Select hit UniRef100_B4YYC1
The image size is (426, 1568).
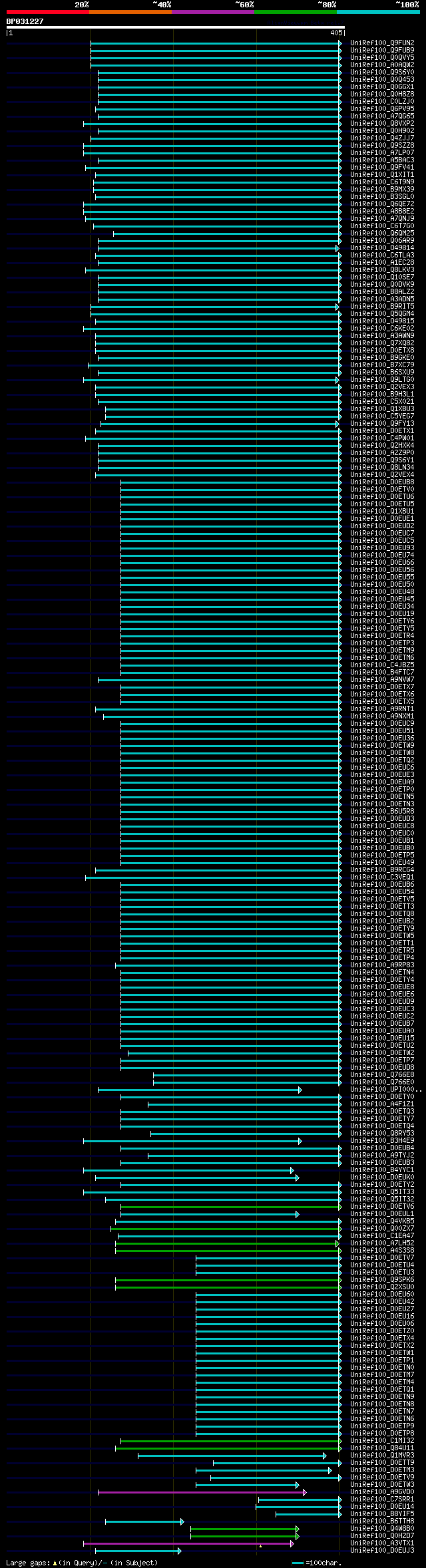coord(382,1170)
